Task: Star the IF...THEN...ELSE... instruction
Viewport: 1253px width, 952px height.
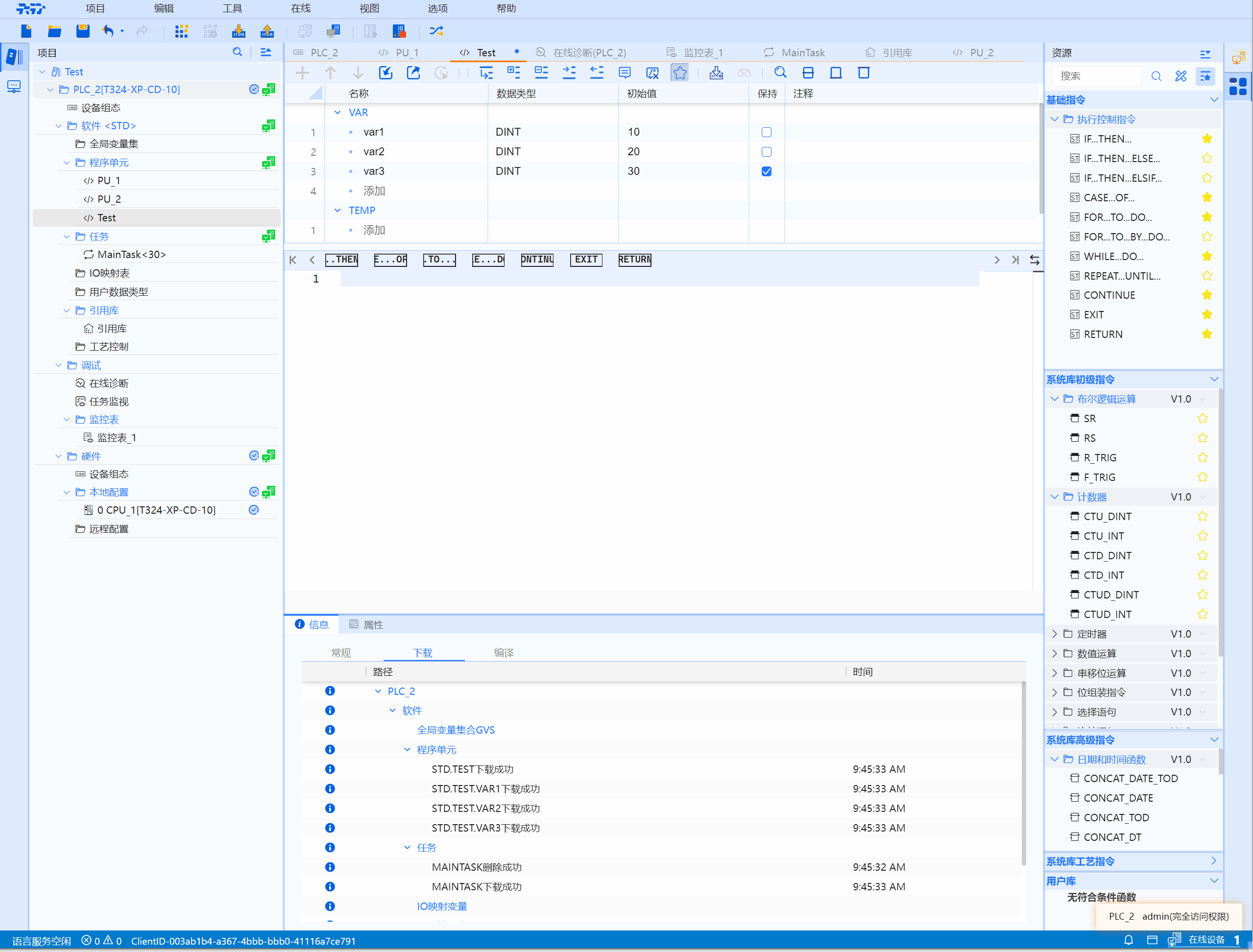Action: coord(1206,159)
